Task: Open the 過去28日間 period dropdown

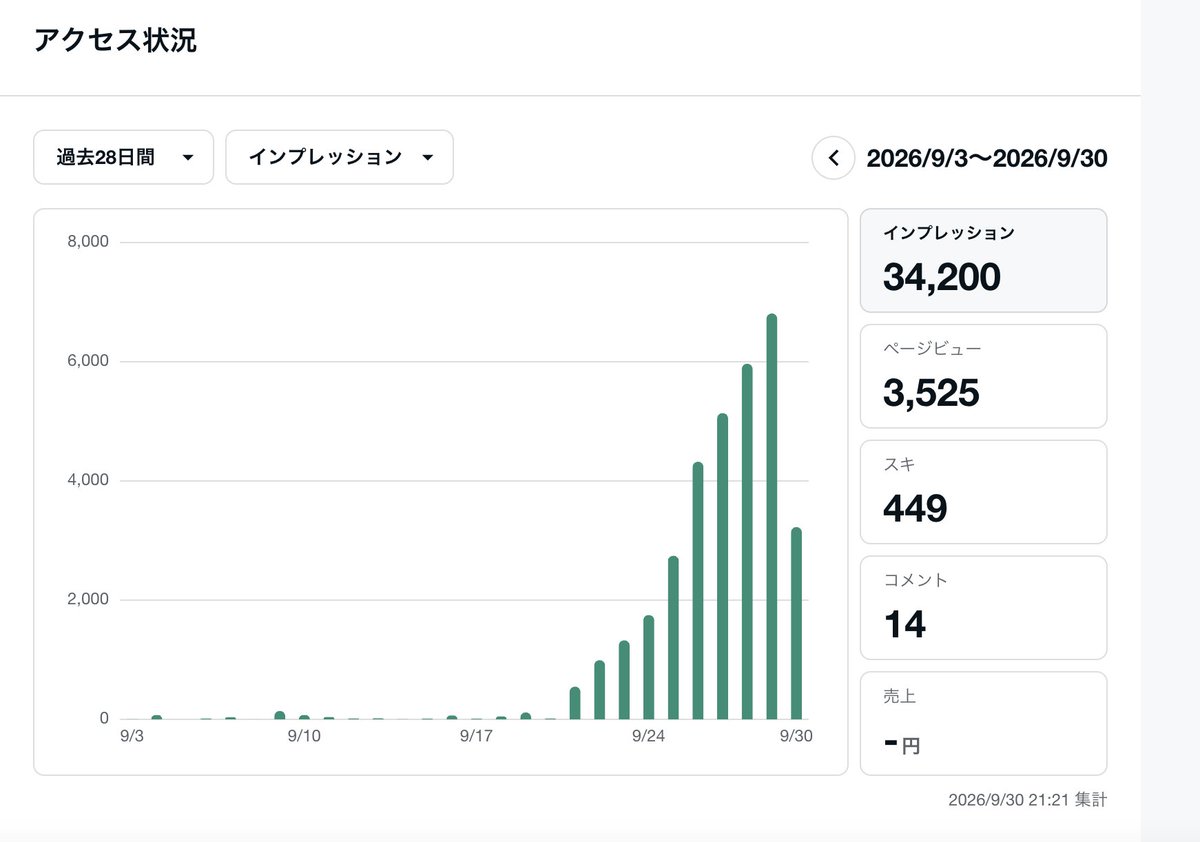Action: coord(124,157)
